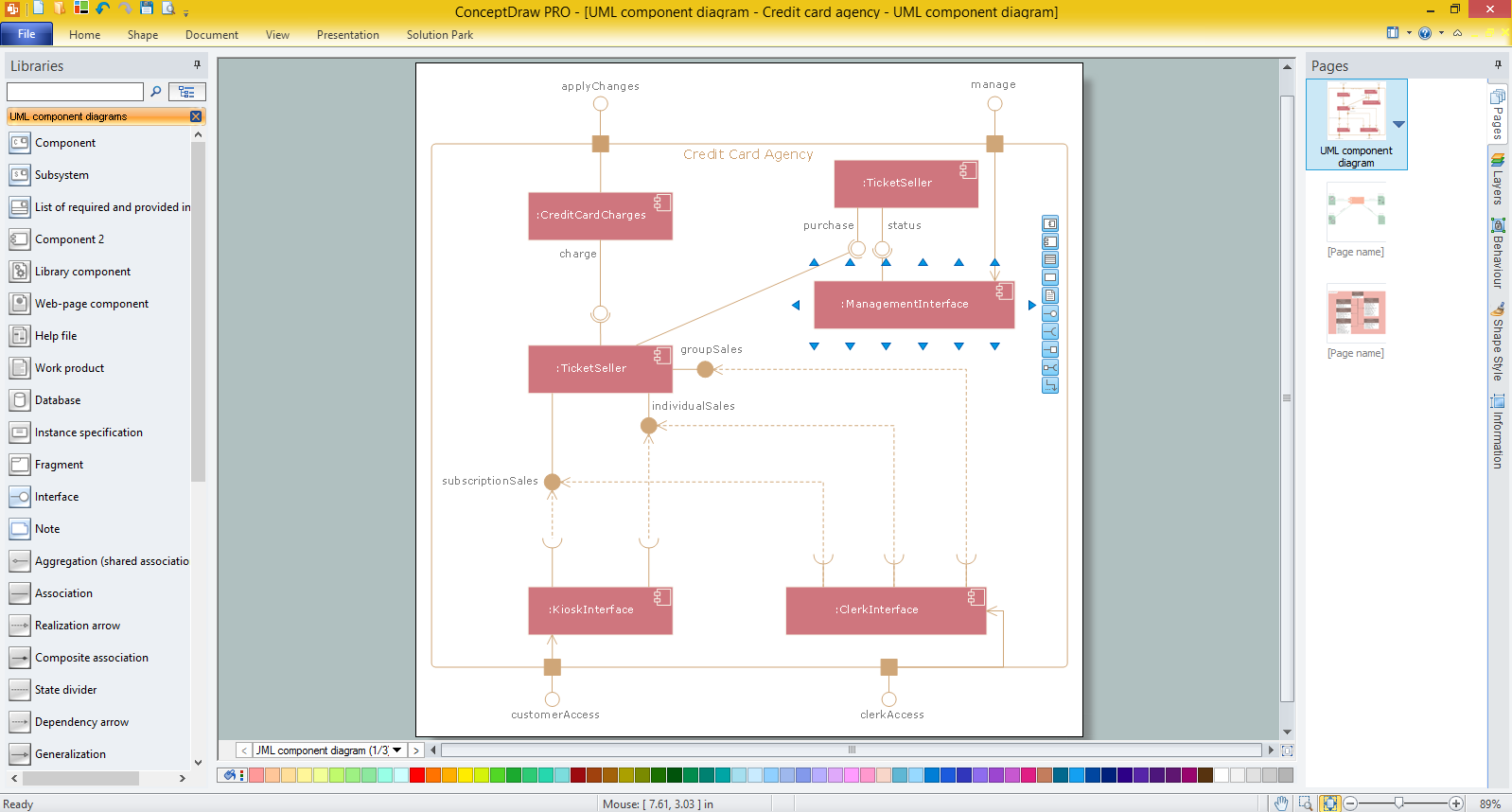Open the Presentation ribbon tab
Image resolution: width=1512 pixels, height=812 pixels.
(x=348, y=35)
